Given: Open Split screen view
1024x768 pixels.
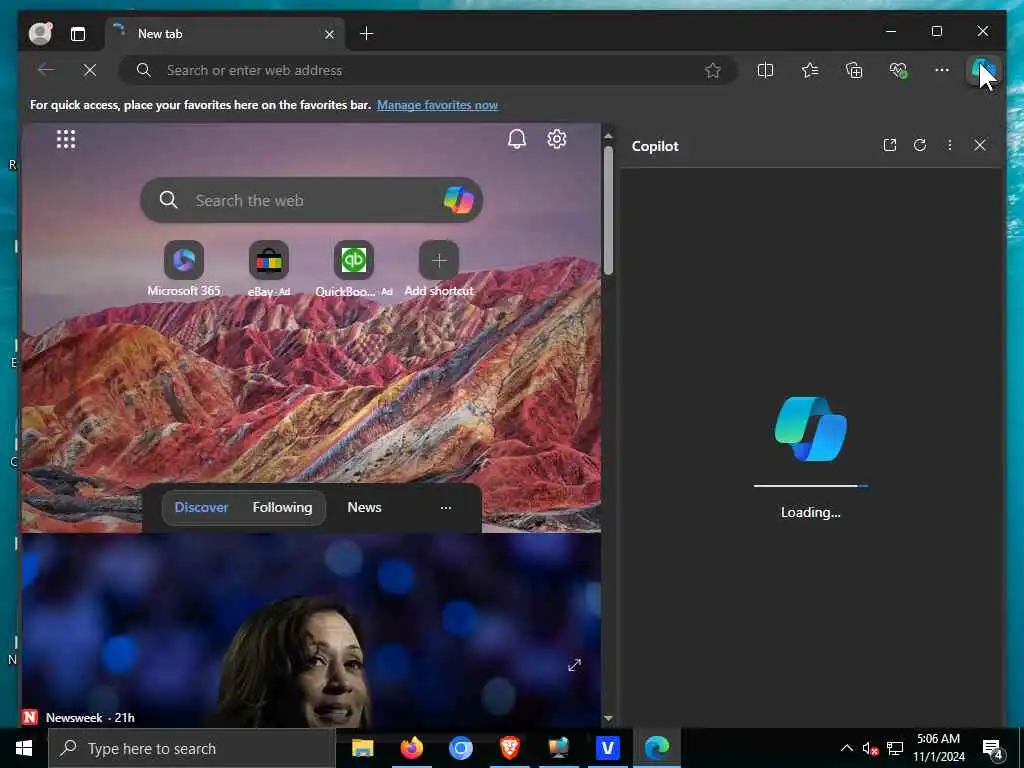Looking at the screenshot, I should pos(765,70).
